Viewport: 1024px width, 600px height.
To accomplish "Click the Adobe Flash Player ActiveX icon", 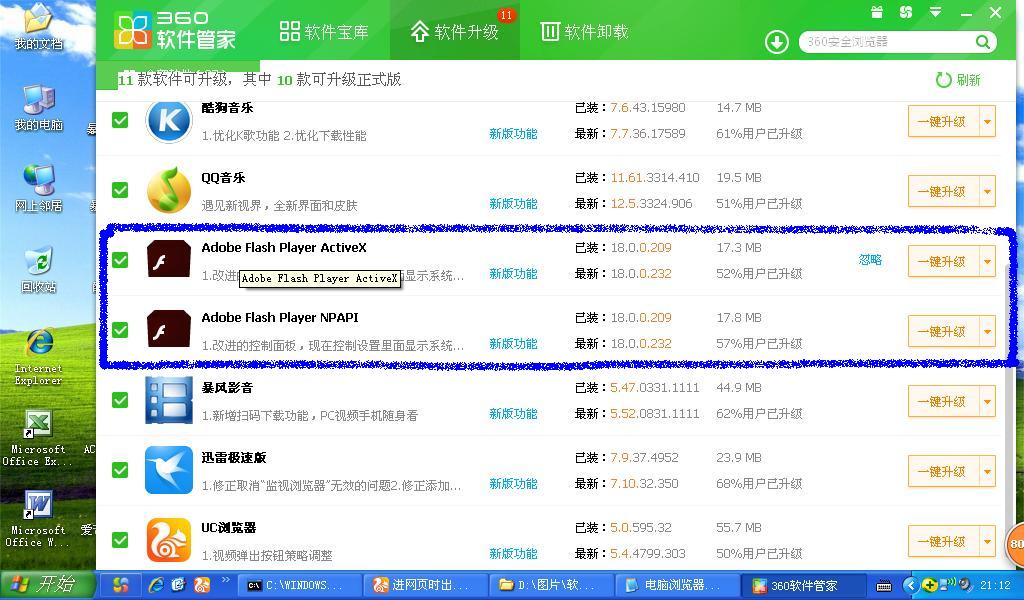I will point(169,259).
